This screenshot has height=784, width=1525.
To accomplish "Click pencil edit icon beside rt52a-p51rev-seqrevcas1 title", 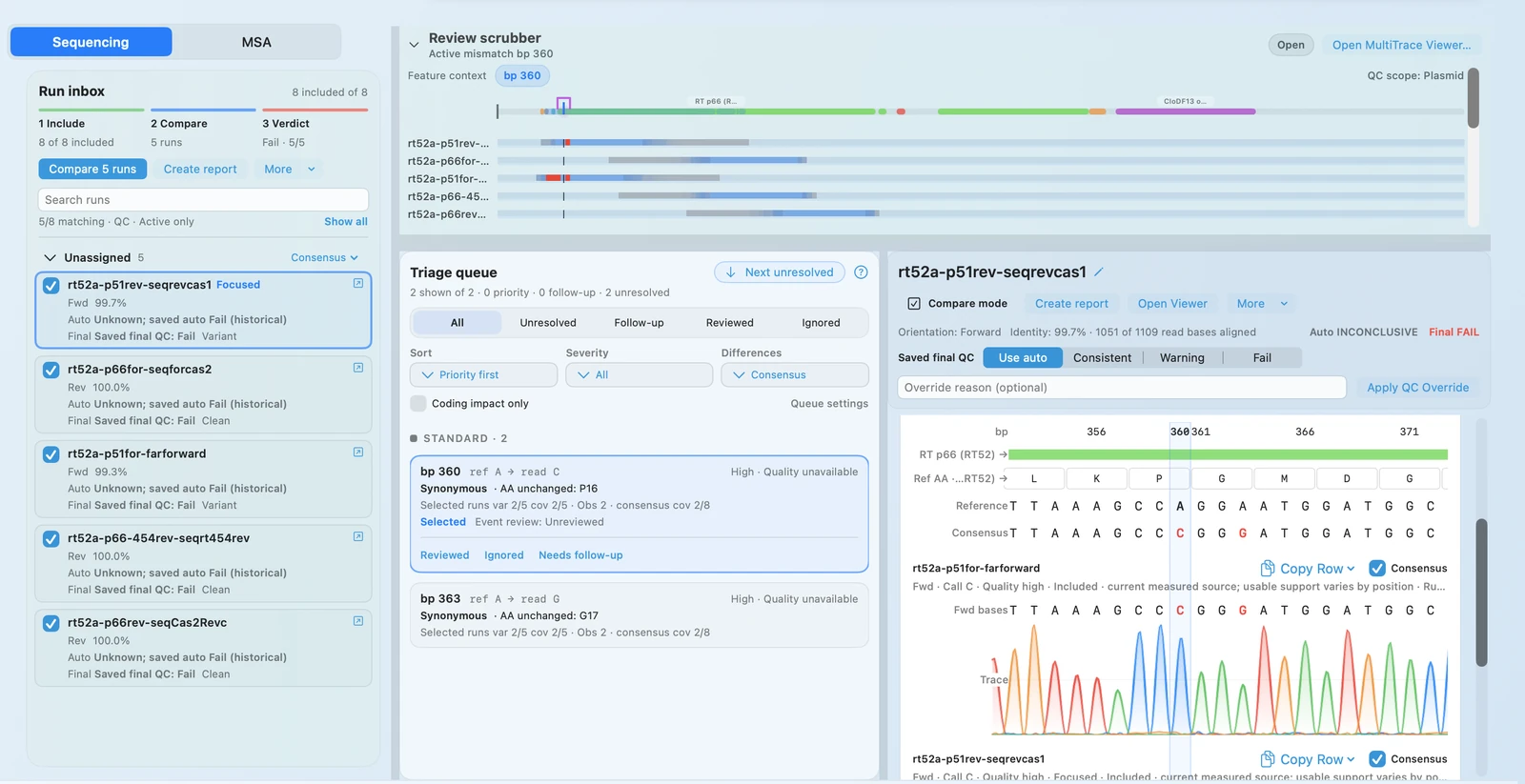I will (1099, 272).
